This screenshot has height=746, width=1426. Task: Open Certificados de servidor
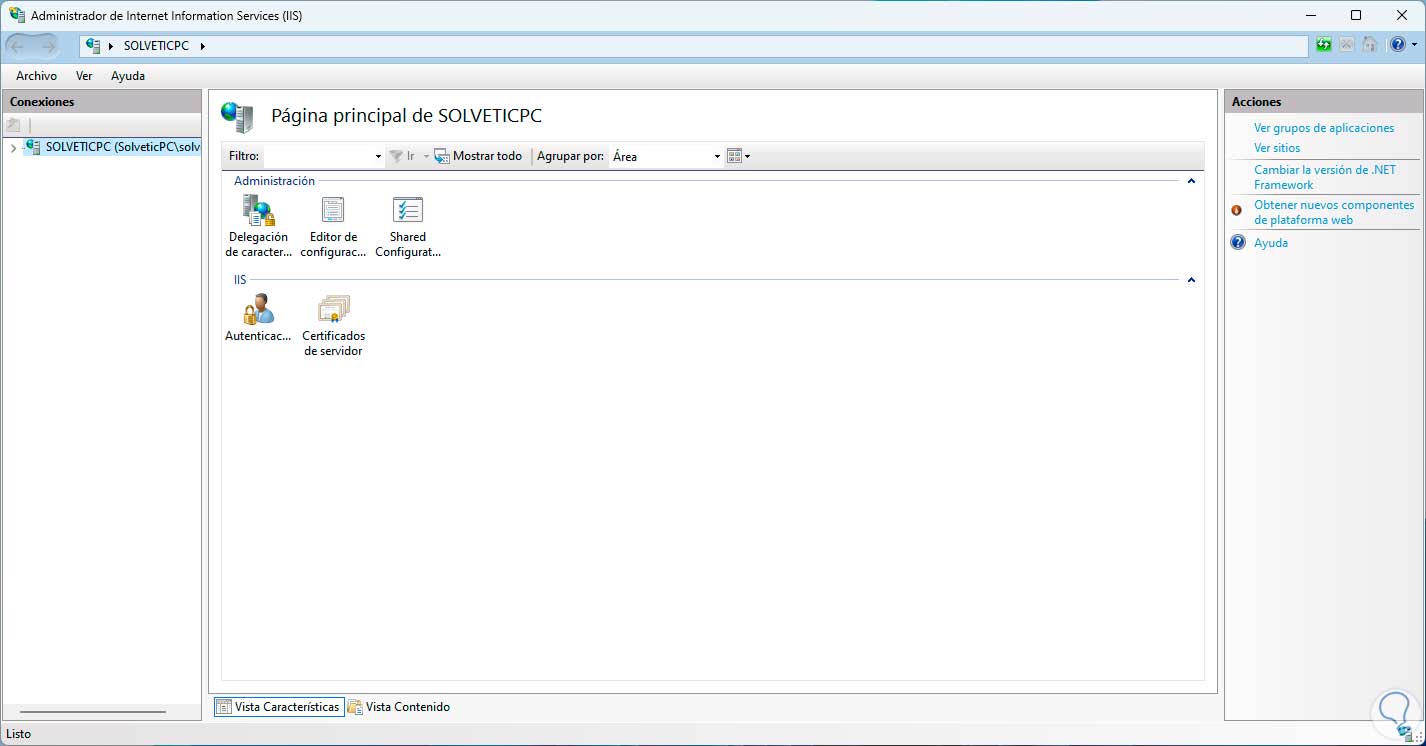(333, 326)
